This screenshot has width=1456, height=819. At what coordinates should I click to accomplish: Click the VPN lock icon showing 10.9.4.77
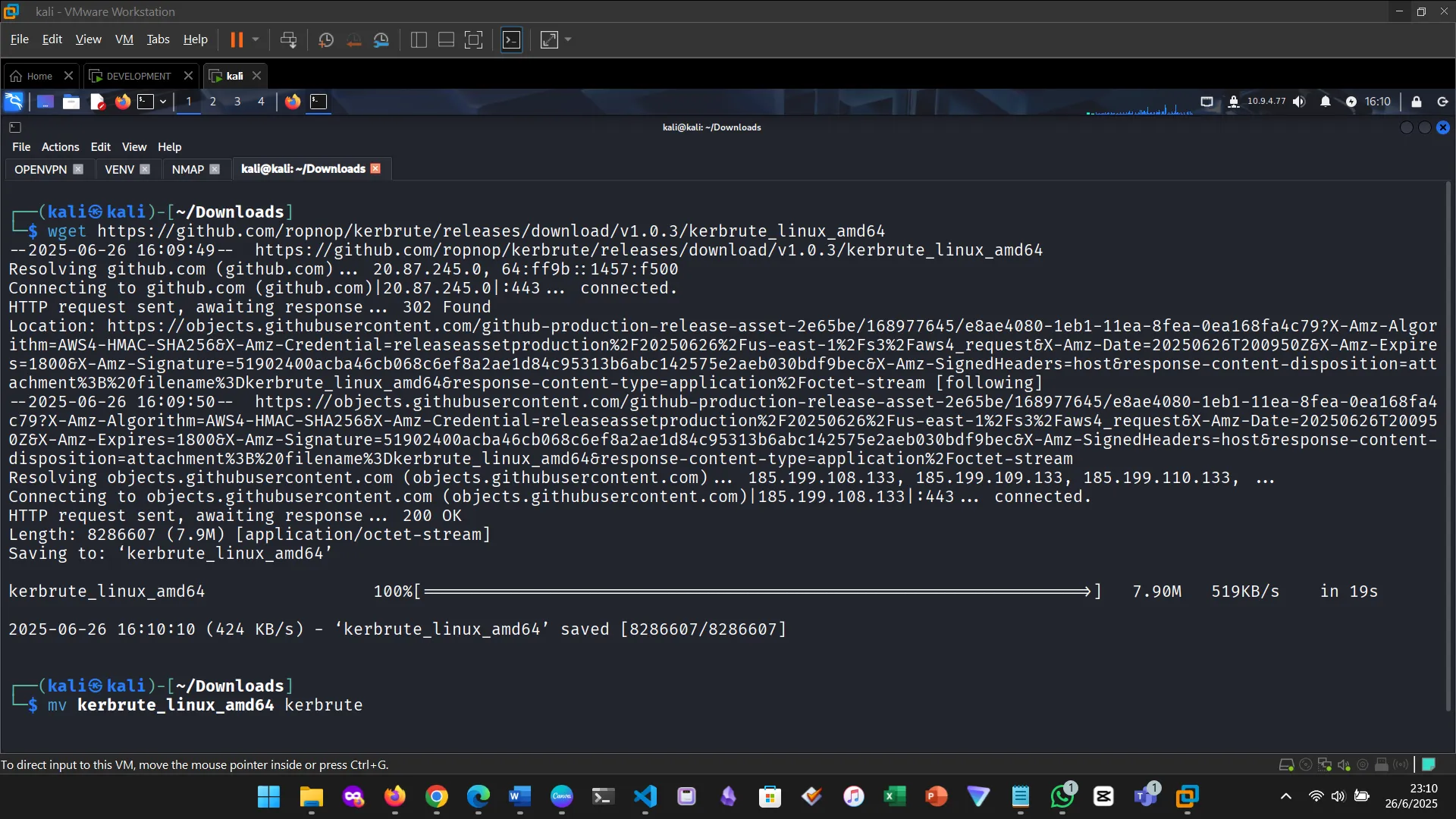point(1234,101)
